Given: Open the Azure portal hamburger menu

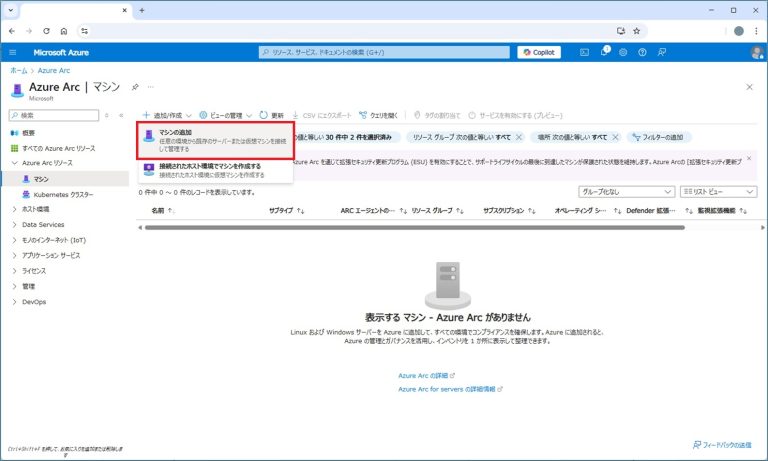Looking at the screenshot, I should coord(13,52).
